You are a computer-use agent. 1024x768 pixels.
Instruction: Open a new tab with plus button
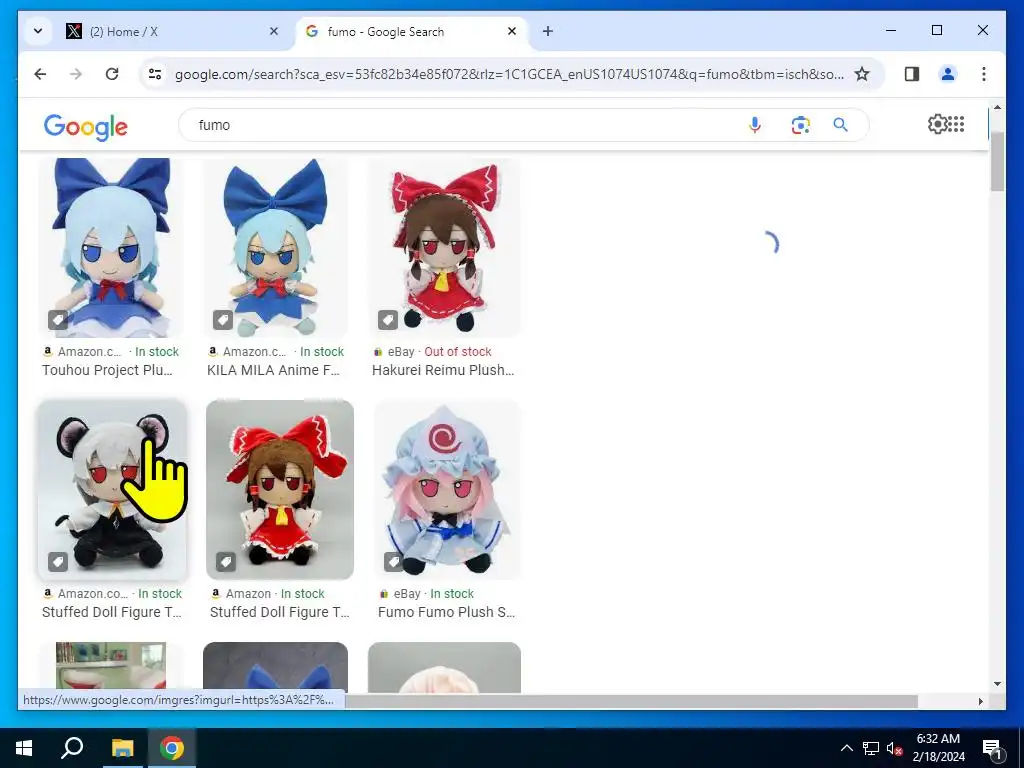point(547,31)
